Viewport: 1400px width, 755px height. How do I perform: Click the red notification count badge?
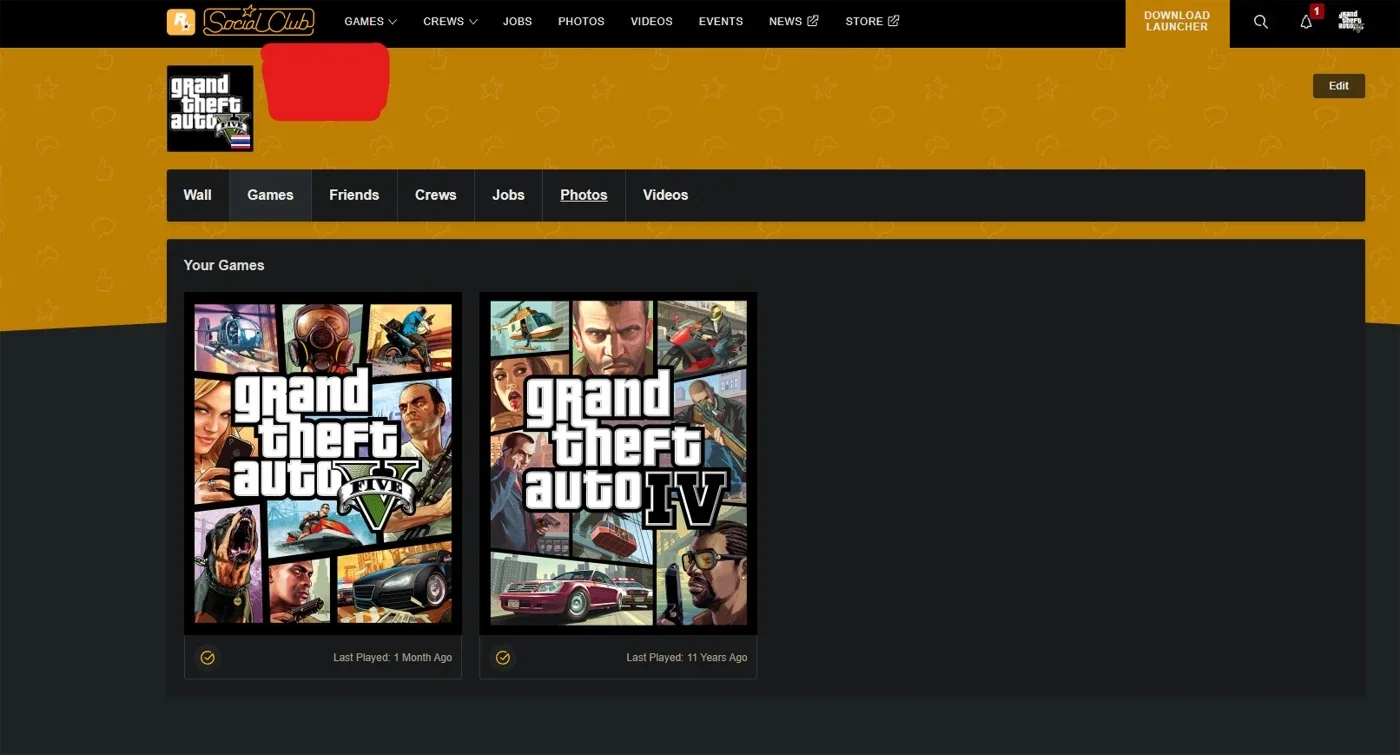pos(1317,11)
